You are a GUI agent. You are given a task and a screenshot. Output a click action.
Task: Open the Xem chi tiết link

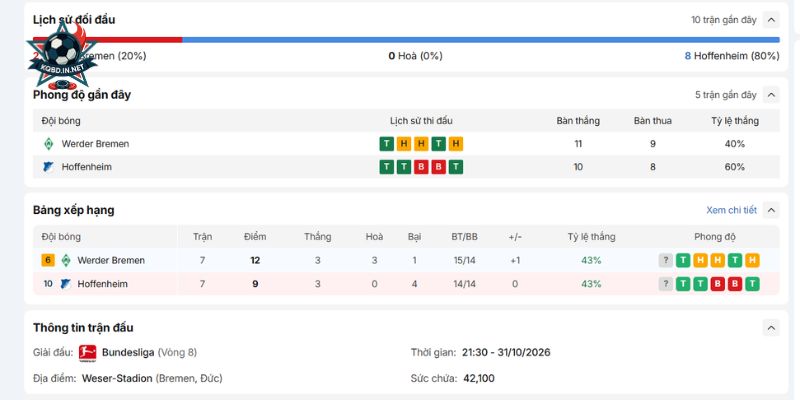[x=731, y=210]
